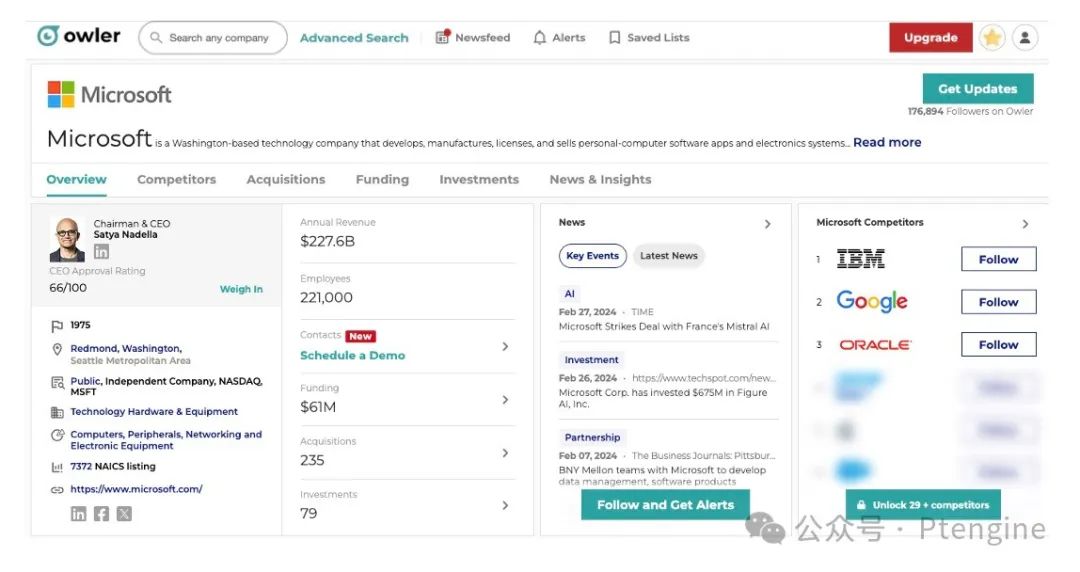Click the red Upgrade button
The height and width of the screenshot is (572, 1080).
[x=930, y=38]
